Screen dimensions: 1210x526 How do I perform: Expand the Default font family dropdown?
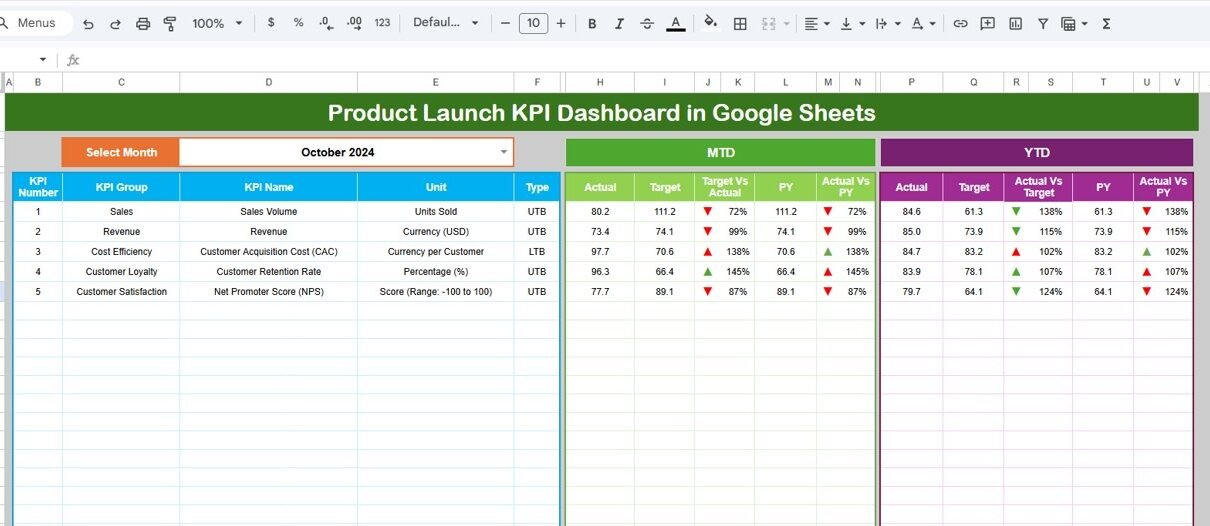446,23
